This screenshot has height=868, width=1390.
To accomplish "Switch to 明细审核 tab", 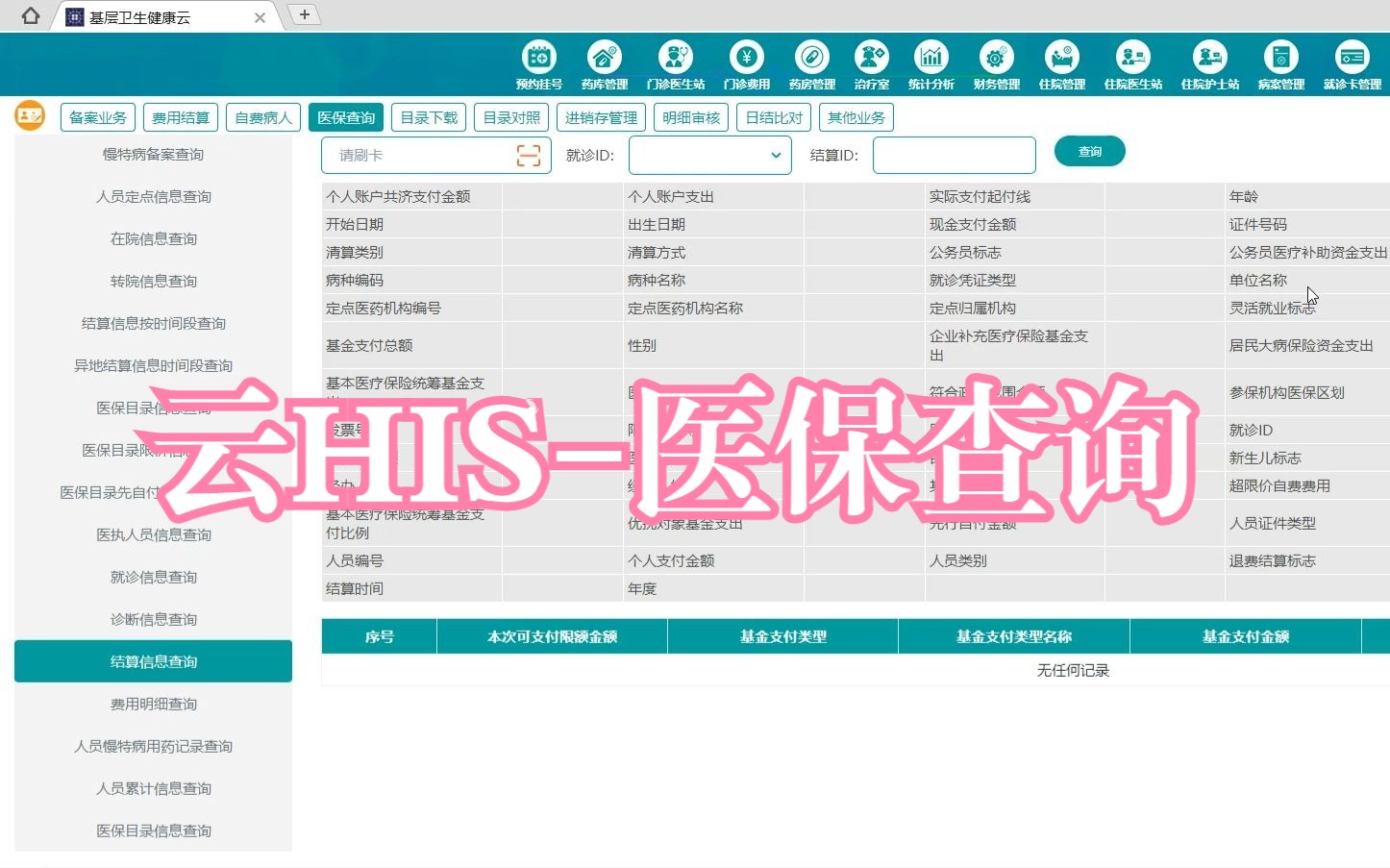I will (691, 117).
